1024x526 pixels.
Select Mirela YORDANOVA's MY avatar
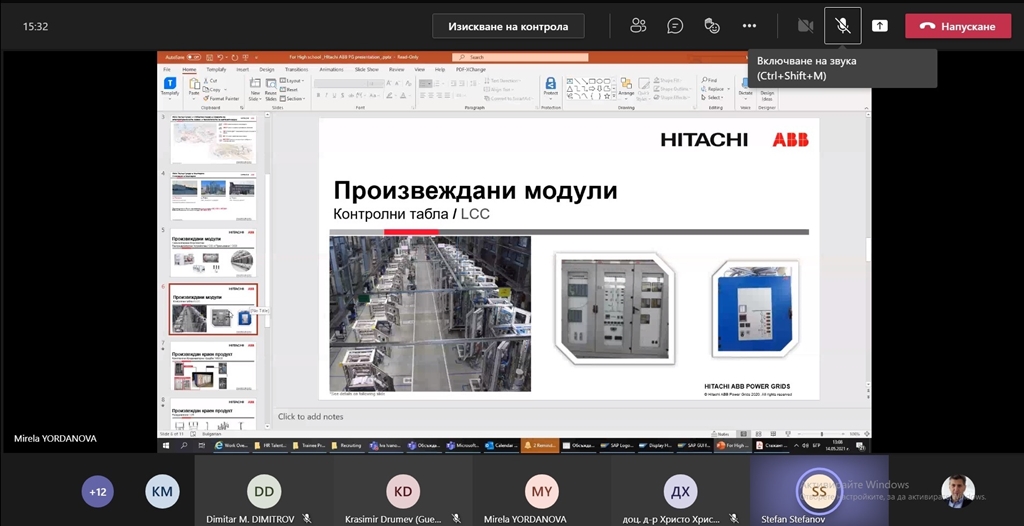coord(541,491)
